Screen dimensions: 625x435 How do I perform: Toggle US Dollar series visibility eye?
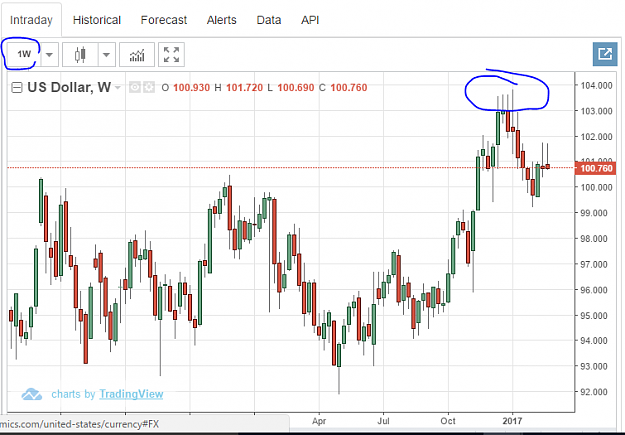pos(135,87)
